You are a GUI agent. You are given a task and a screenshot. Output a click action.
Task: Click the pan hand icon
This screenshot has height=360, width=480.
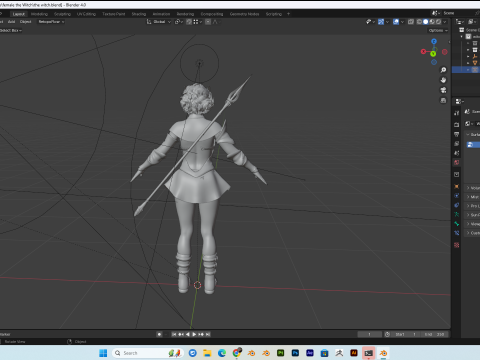(x=443, y=80)
